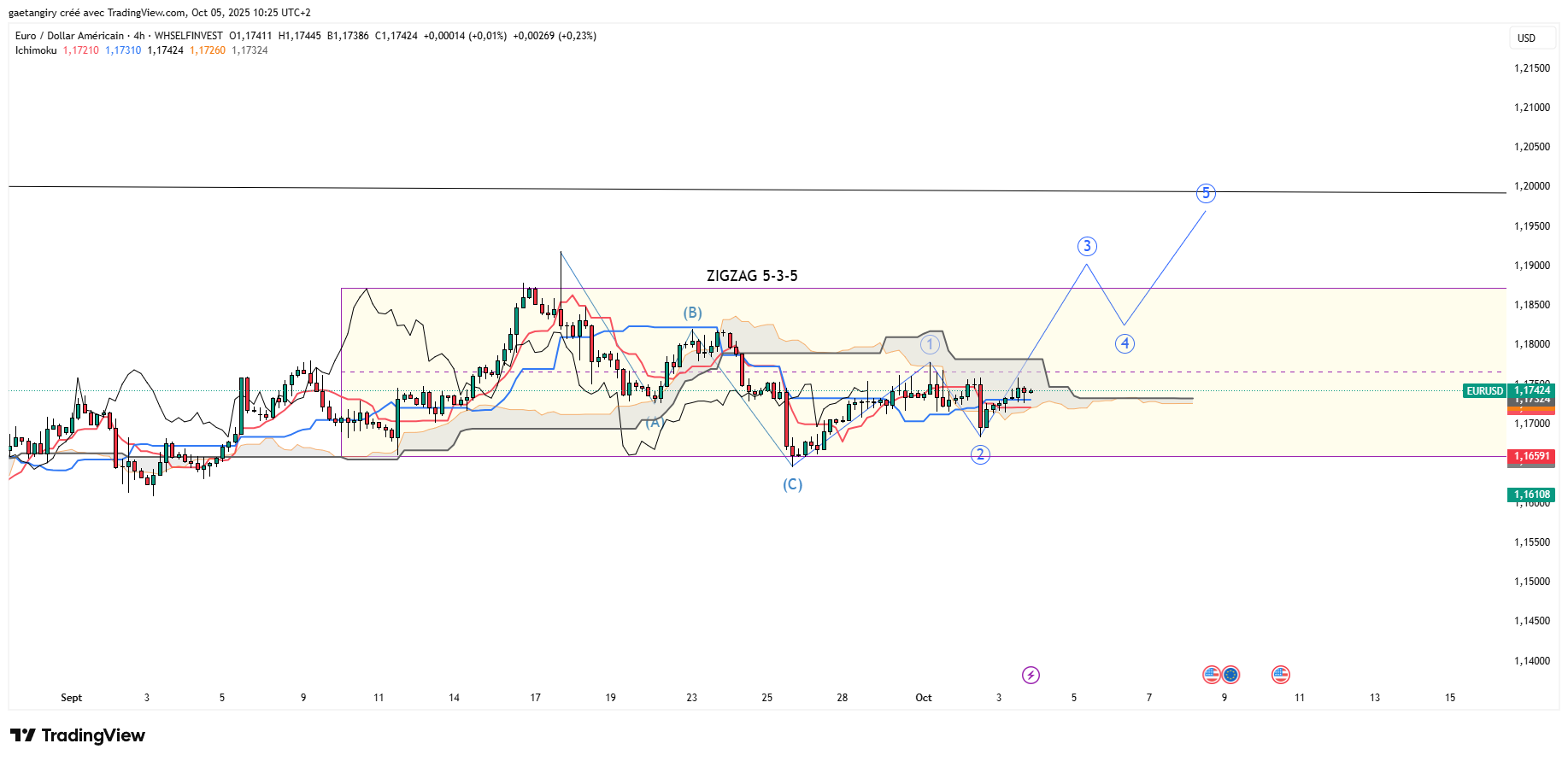Click the Sept label on time axis
This screenshot has height=761, width=1568.
click(x=72, y=698)
